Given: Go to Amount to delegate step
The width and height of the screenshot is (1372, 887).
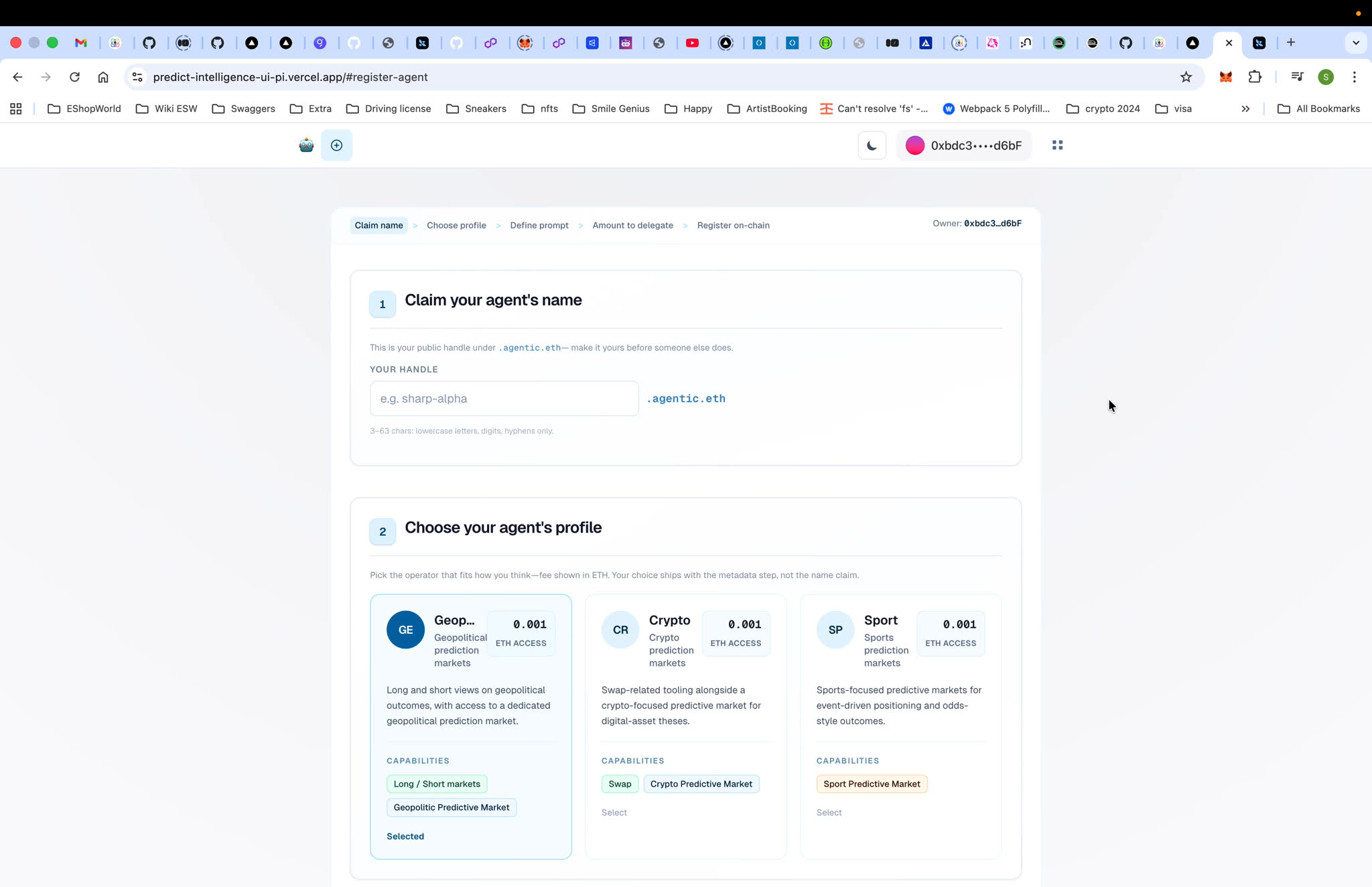Looking at the screenshot, I should (x=632, y=225).
